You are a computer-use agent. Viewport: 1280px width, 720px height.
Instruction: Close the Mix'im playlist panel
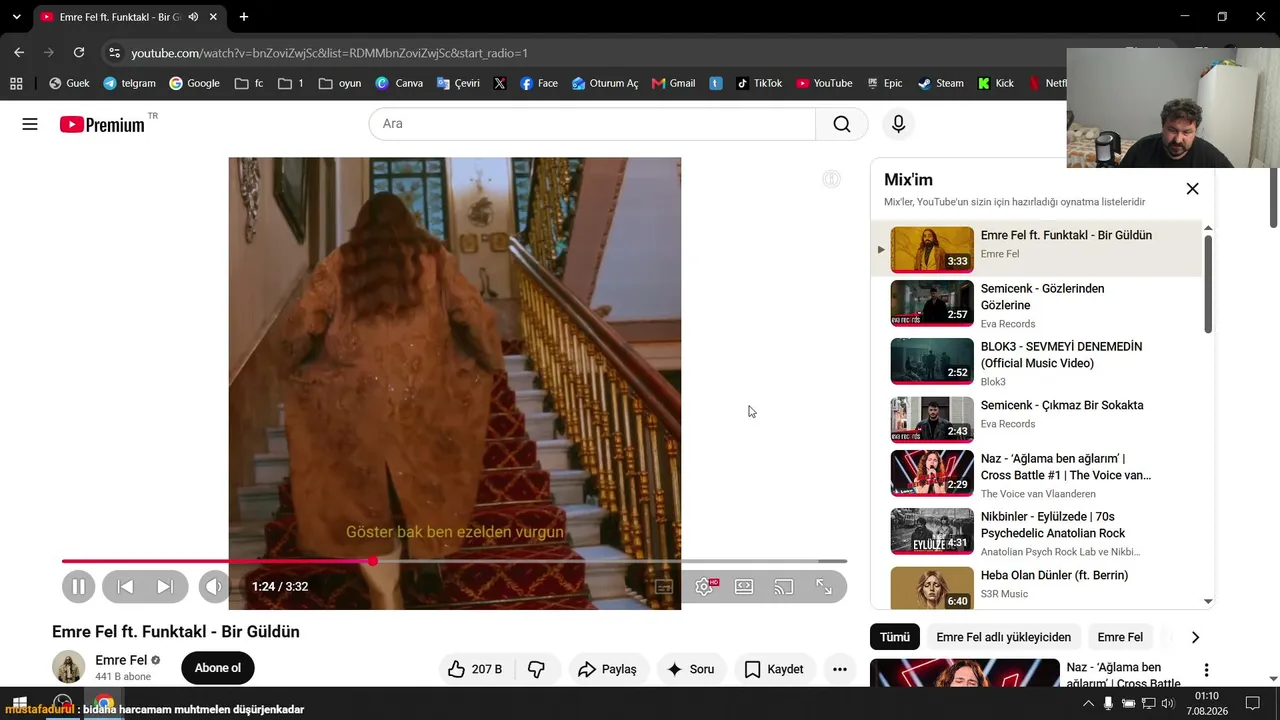click(x=1192, y=189)
